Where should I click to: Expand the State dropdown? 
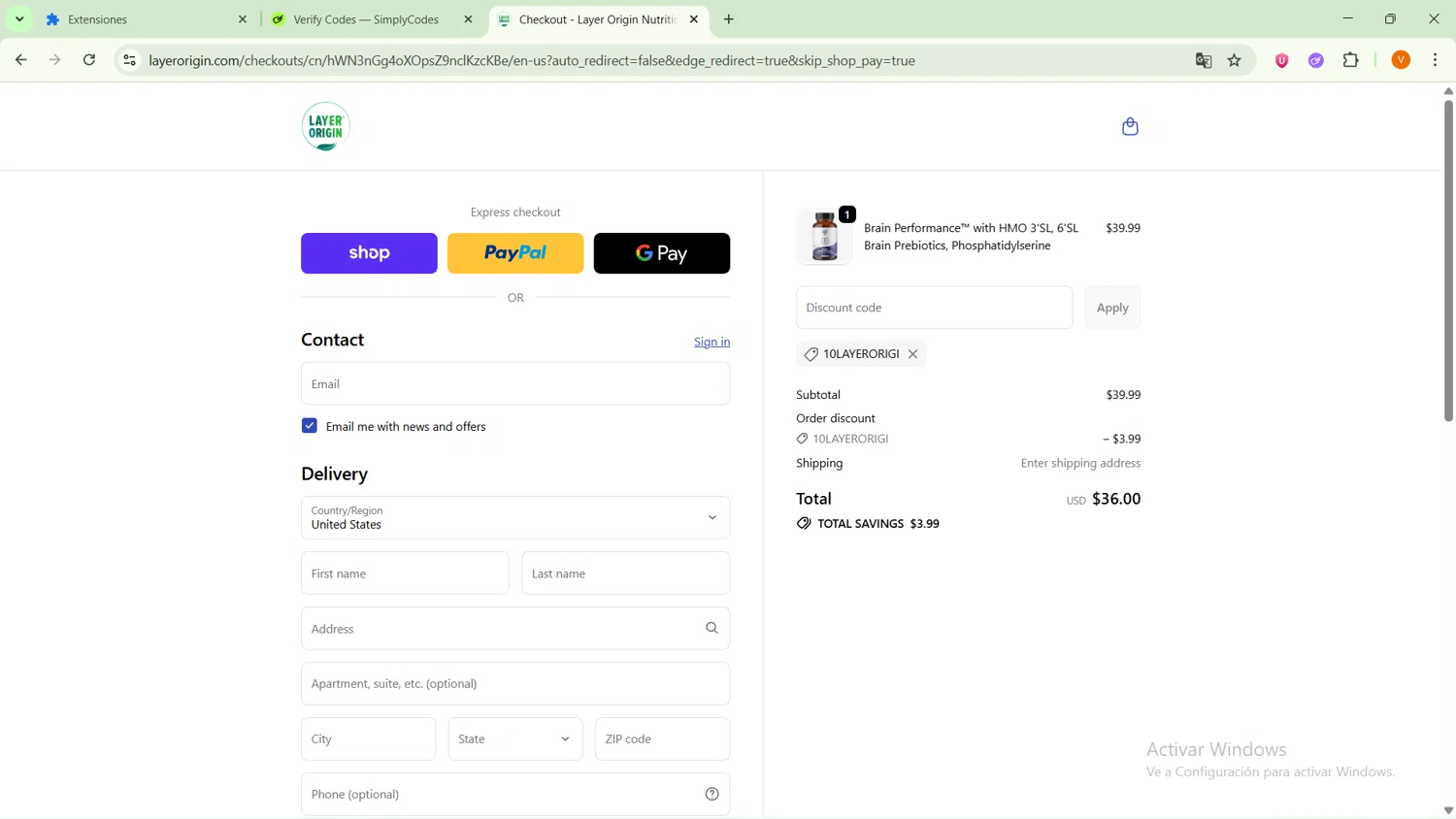515,739
